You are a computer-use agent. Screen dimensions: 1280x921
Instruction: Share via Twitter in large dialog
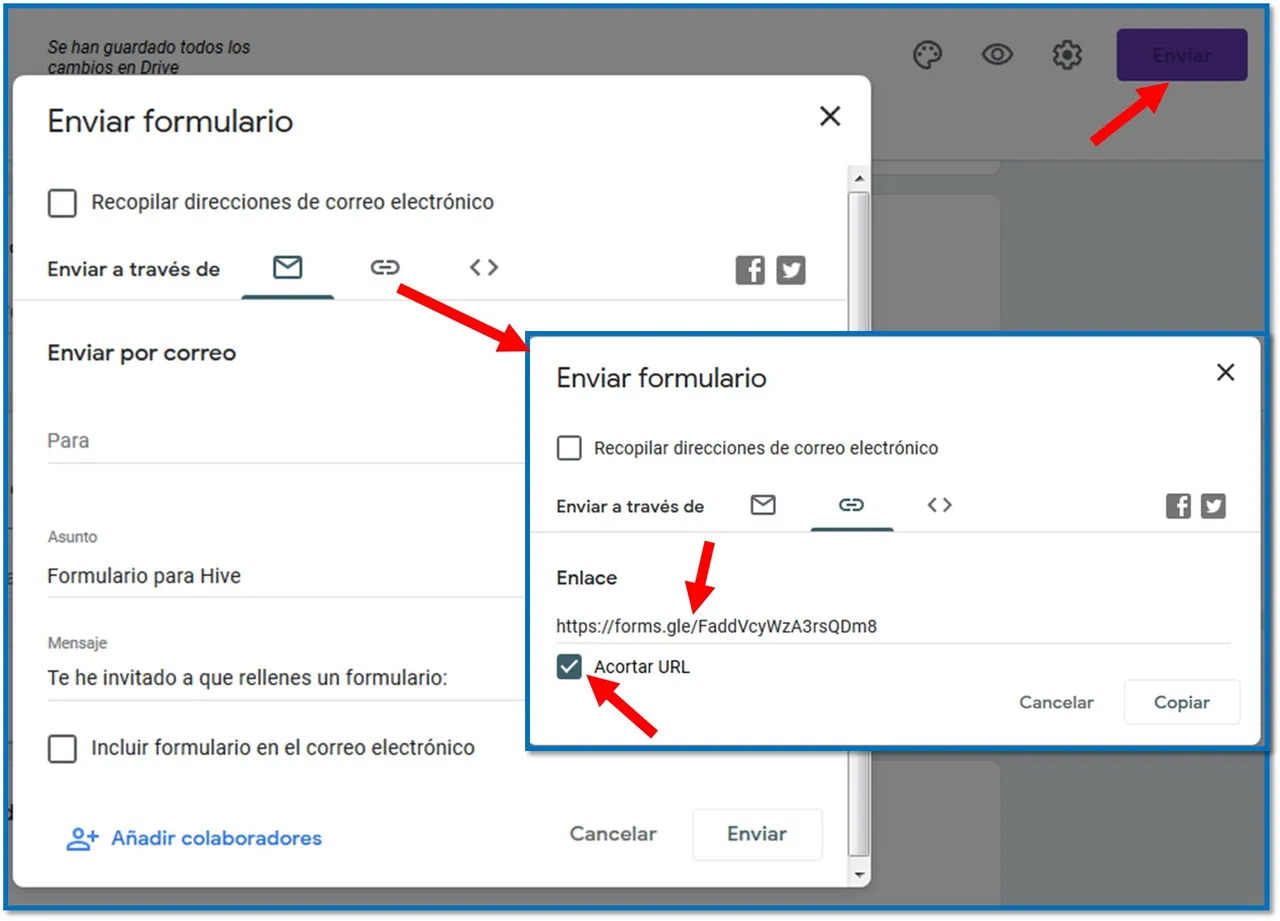tap(791, 270)
